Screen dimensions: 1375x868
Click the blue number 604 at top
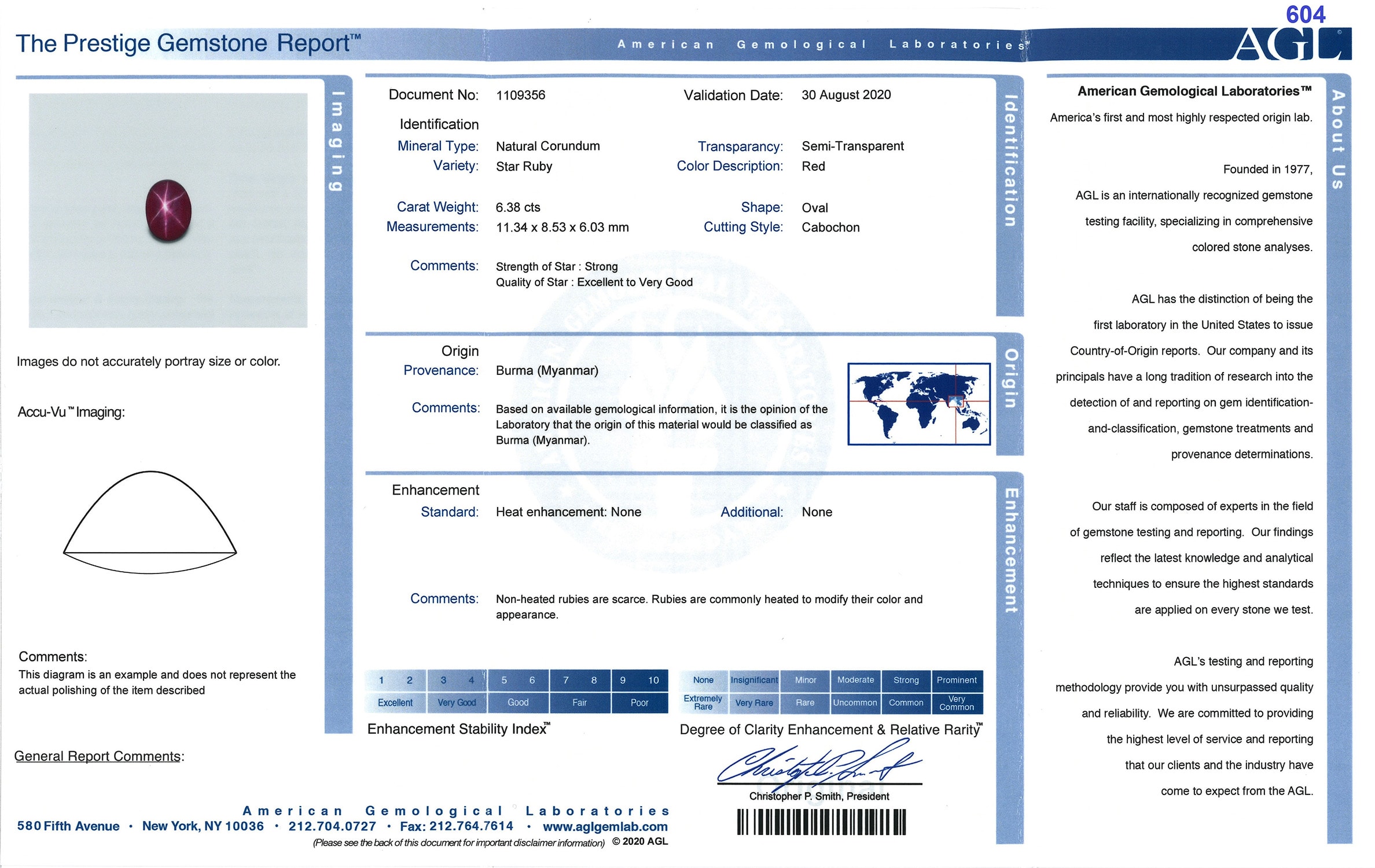(1305, 14)
